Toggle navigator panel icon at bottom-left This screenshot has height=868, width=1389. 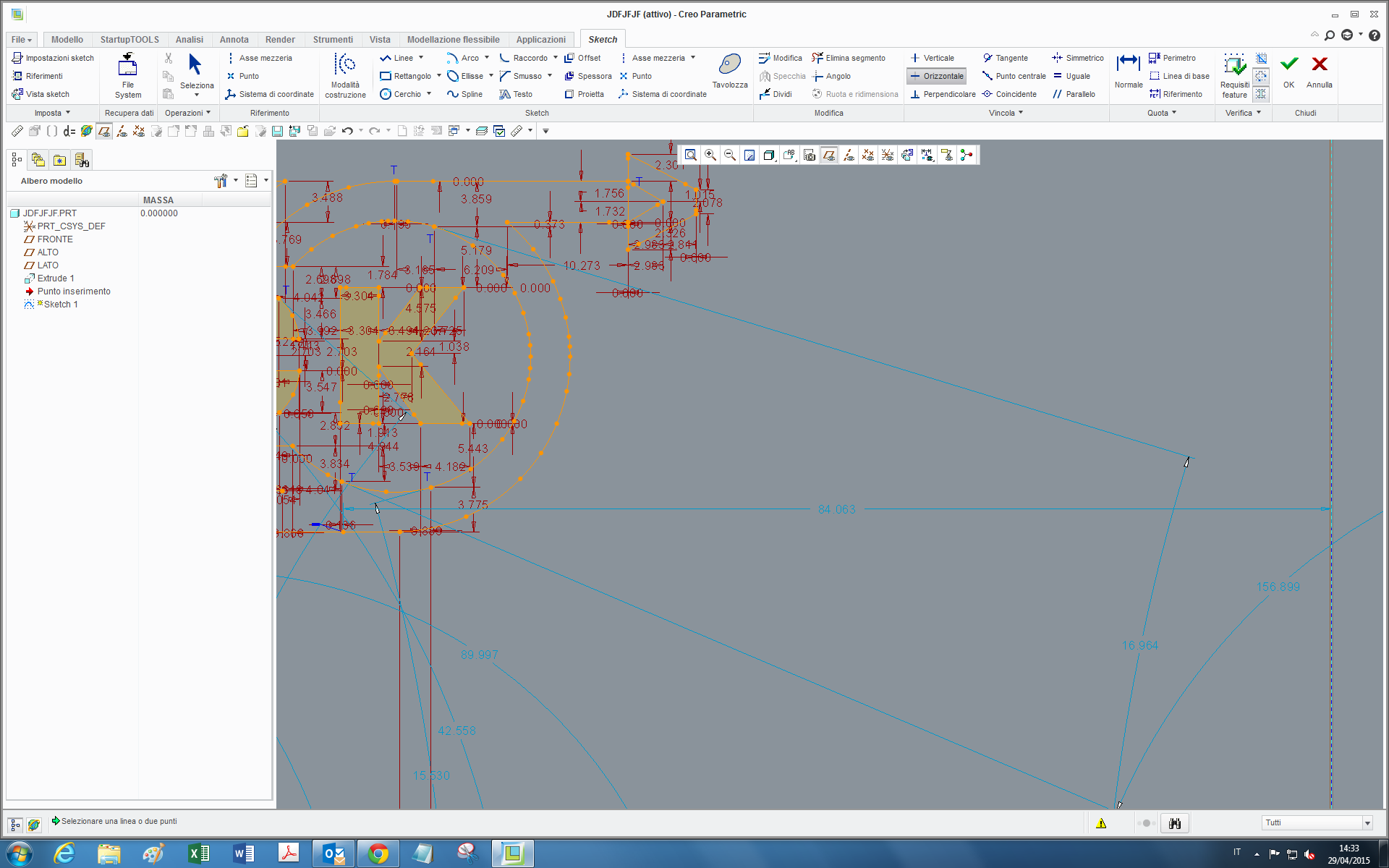click(15, 825)
